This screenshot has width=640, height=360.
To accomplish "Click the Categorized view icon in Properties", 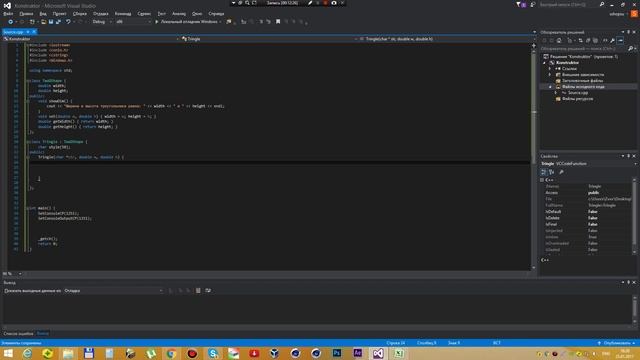I will [x=544, y=172].
